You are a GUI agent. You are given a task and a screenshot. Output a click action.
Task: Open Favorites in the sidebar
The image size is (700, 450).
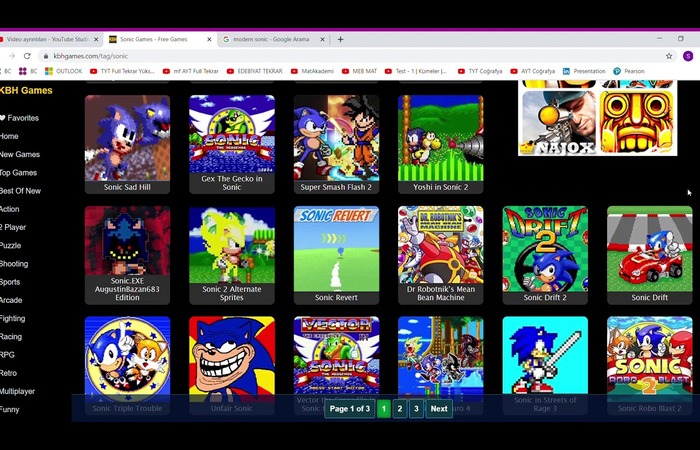[x=20, y=118]
